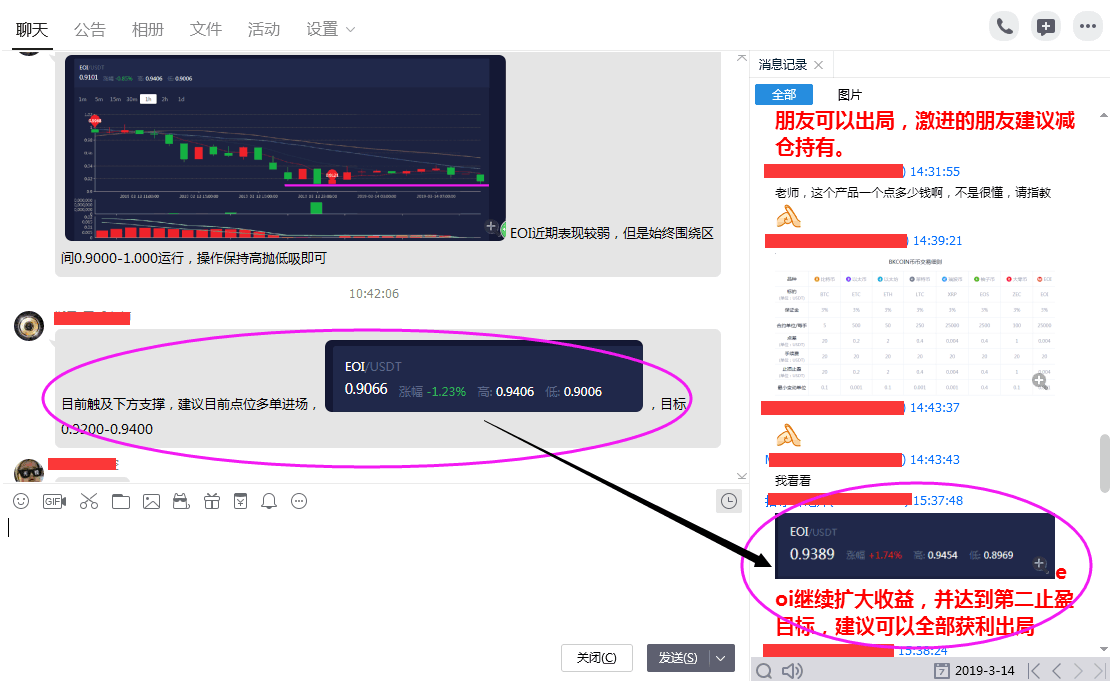The height and width of the screenshot is (681, 1110).
Task: Open the EOI/USDT candlestick chart thumbnail
Action: pyautogui.click(x=285, y=148)
